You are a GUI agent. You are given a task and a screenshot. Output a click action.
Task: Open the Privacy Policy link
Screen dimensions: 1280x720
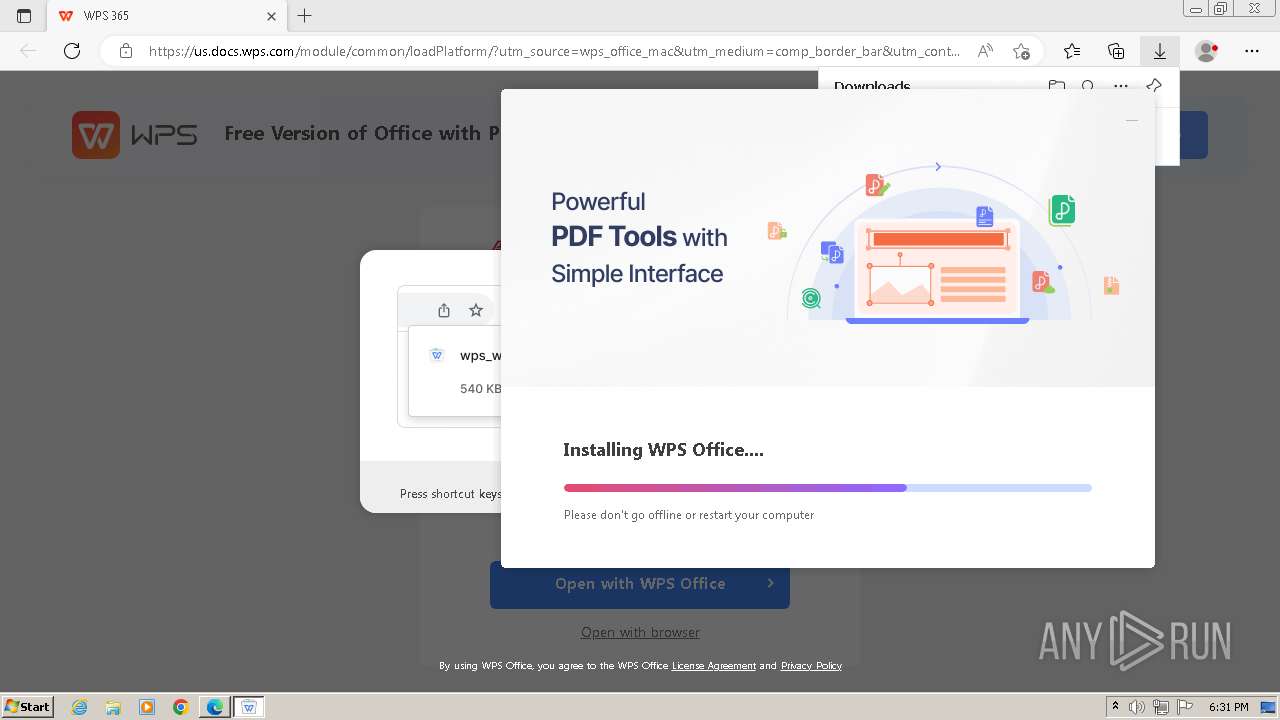point(811,666)
